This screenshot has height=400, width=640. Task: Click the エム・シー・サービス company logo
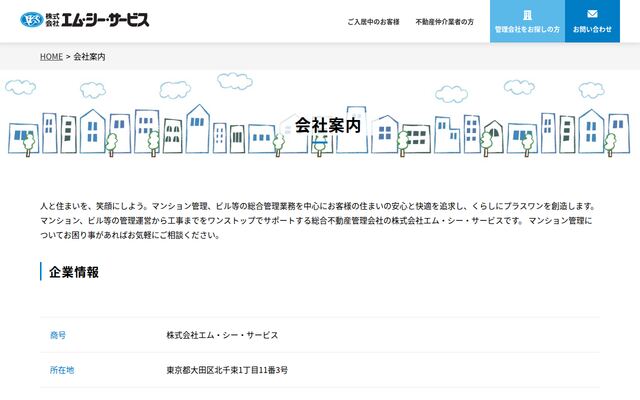tap(84, 20)
